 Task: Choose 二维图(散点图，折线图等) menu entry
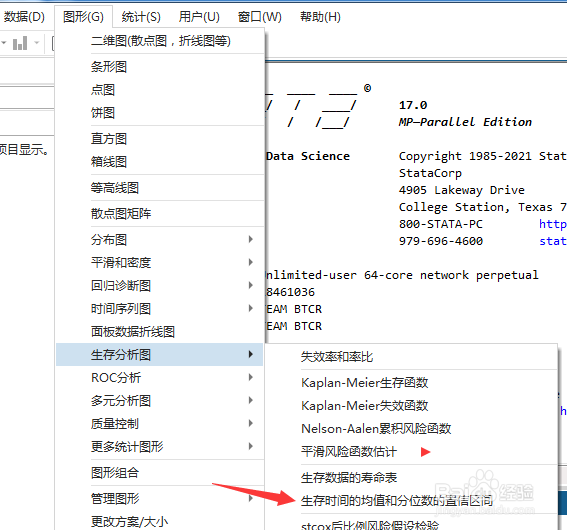[x=161, y=41]
